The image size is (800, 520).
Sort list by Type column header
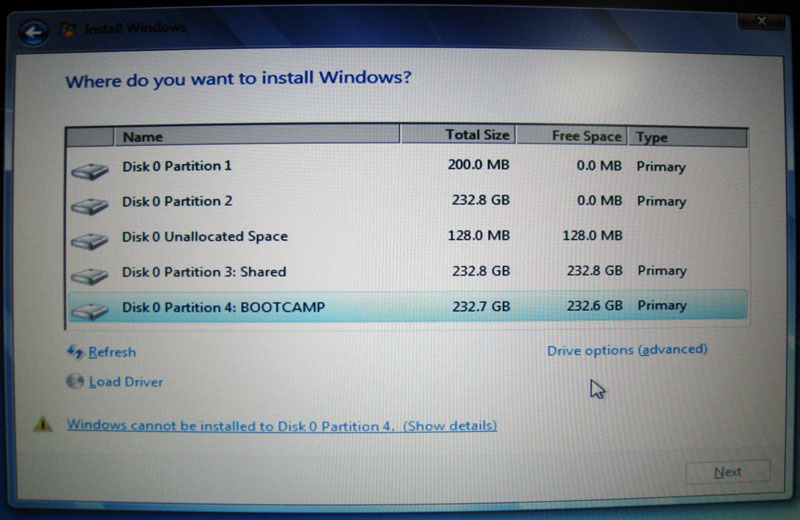pos(688,137)
